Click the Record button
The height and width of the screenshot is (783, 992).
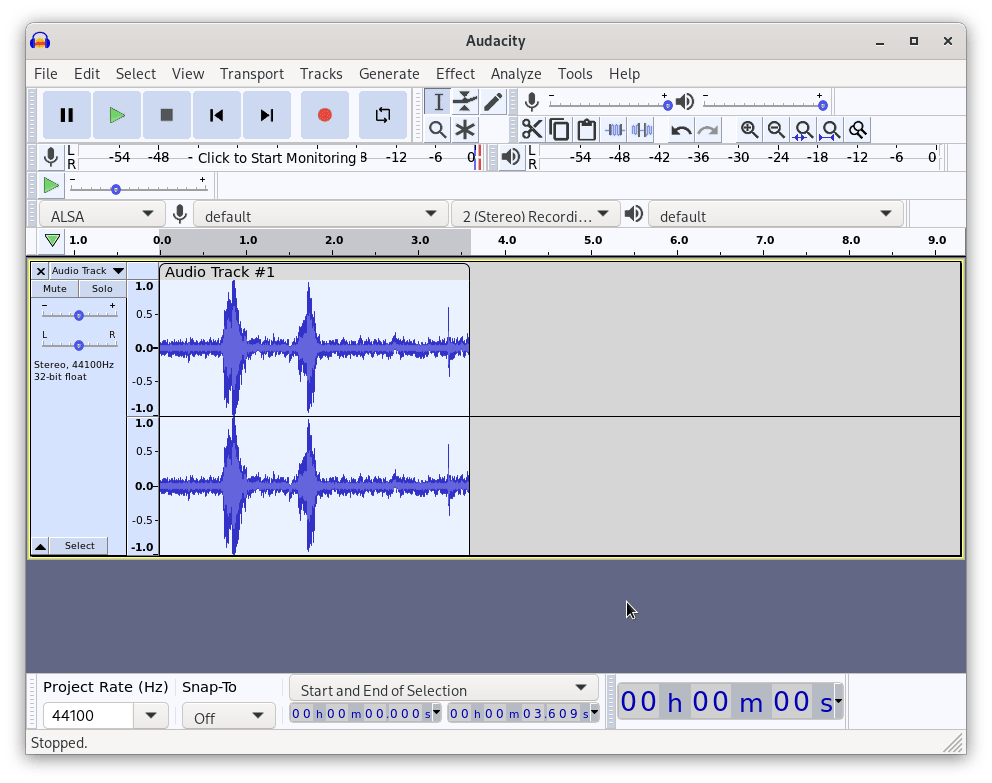[325, 115]
